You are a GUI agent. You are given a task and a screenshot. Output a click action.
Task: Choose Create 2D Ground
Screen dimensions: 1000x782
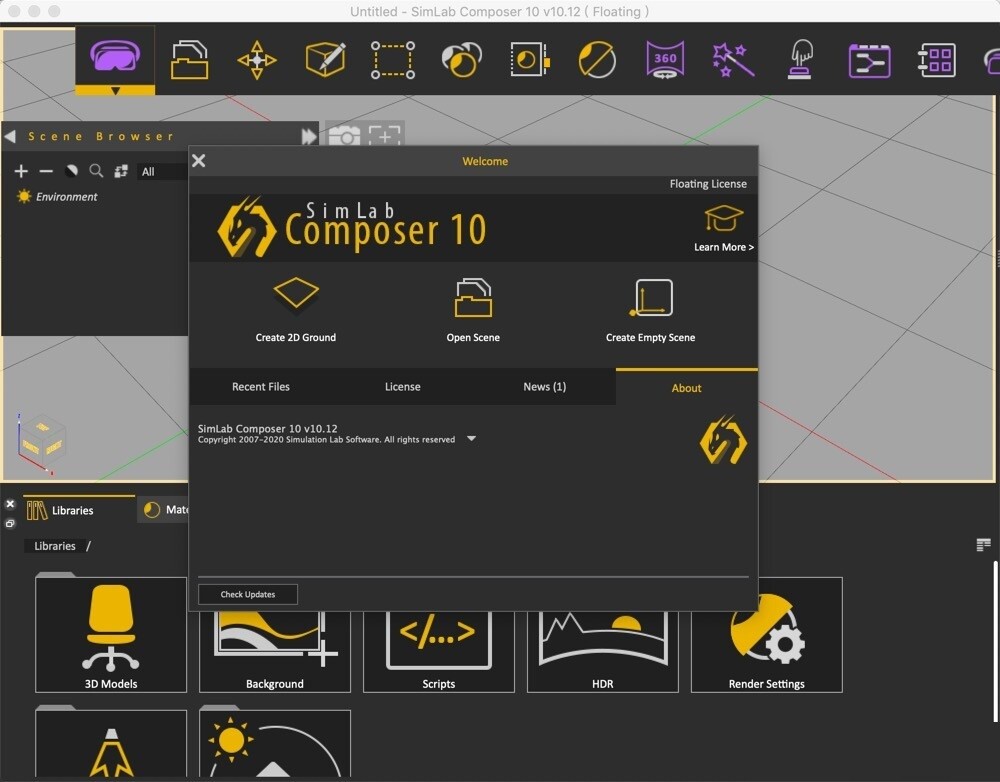coord(295,311)
